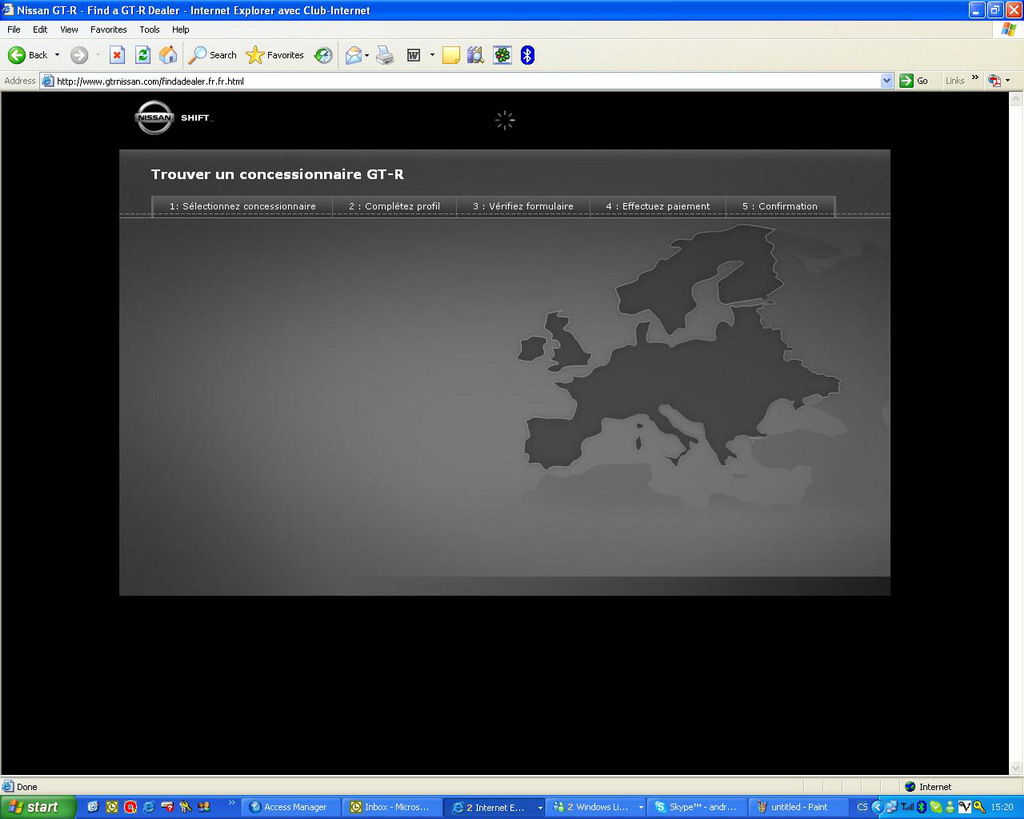Select the 4 : Effectuez paiement step

pos(657,206)
